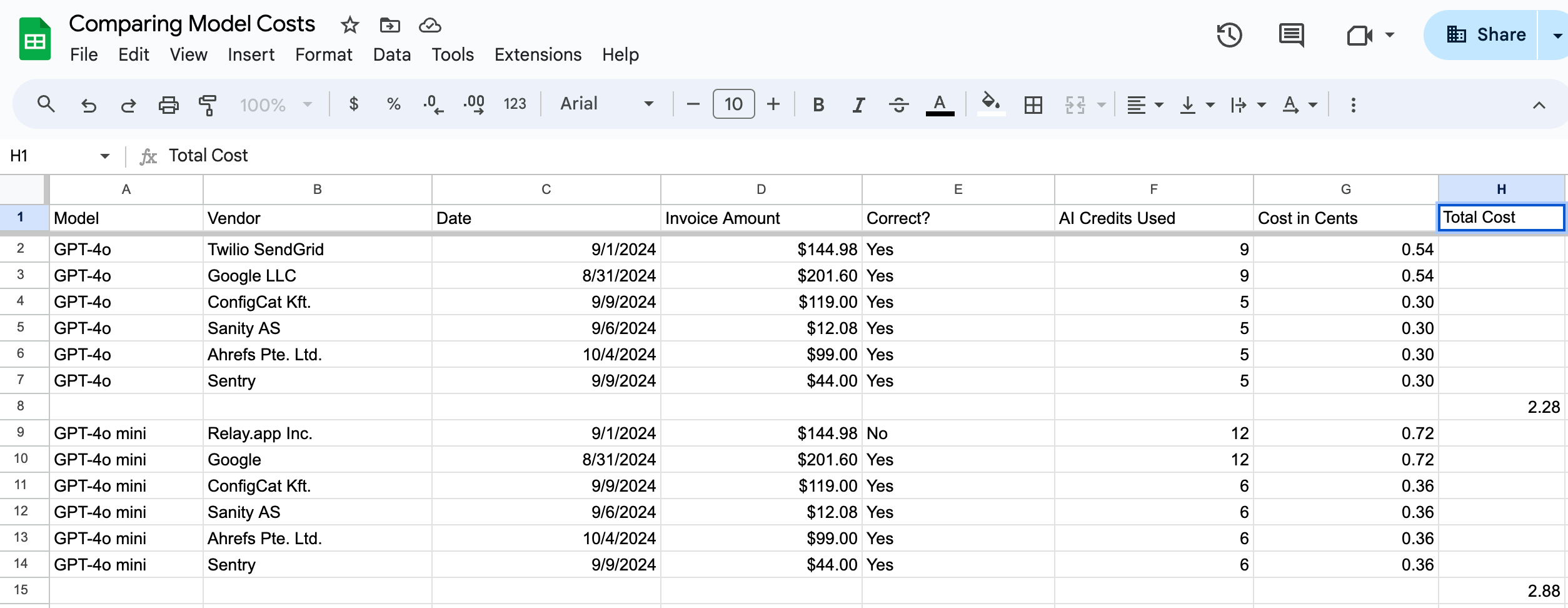Image resolution: width=1568 pixels, height=608 pixels.
Task: Check the cloud save status icon
Action: coord(430,25)
